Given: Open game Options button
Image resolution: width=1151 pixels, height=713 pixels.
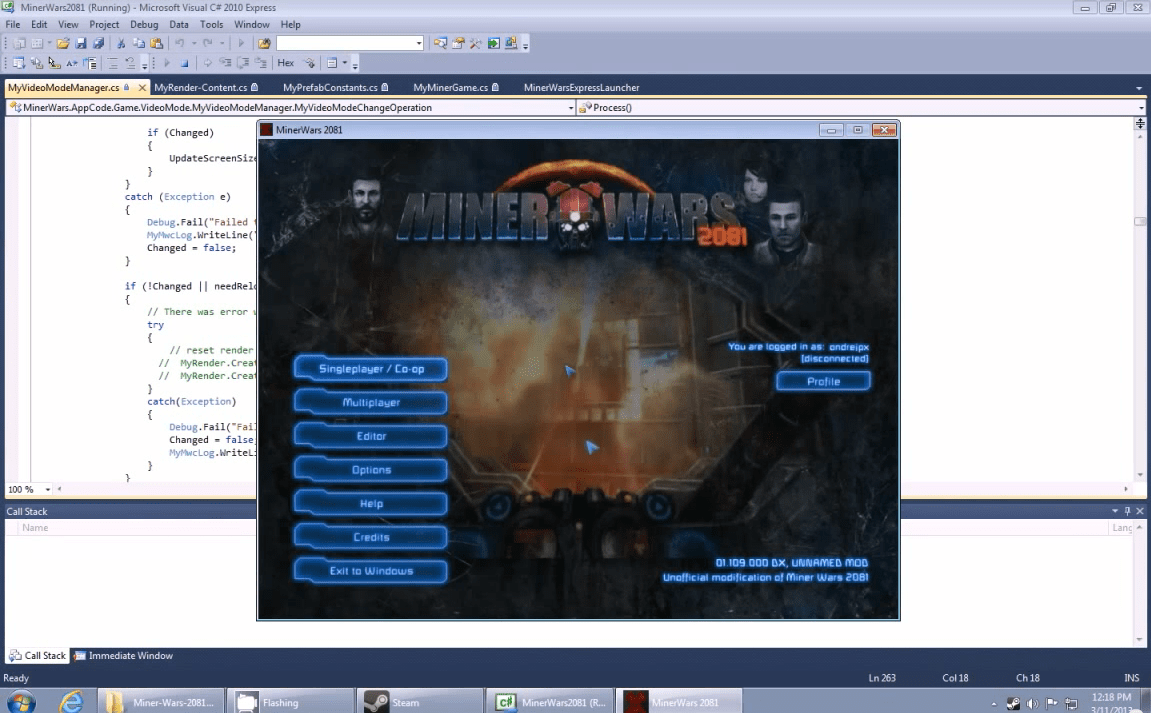Looking at the screenshot, I should (371, 470).
